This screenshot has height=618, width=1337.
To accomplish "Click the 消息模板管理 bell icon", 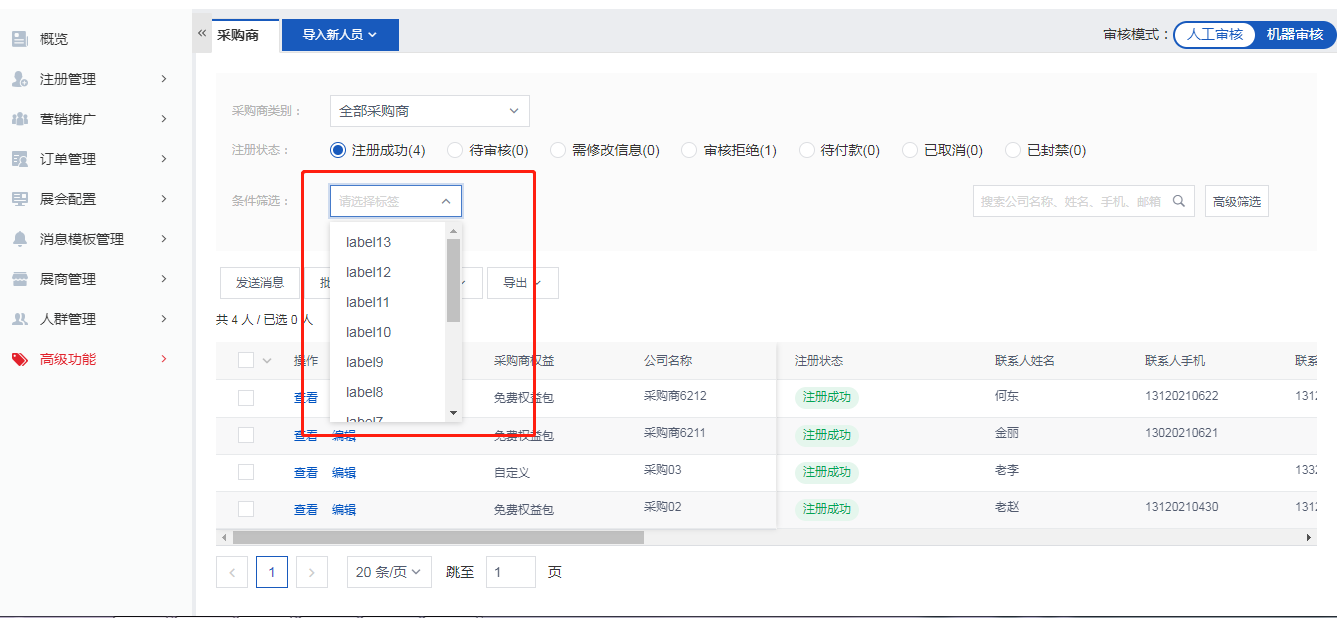I will [x=19, y=239].
